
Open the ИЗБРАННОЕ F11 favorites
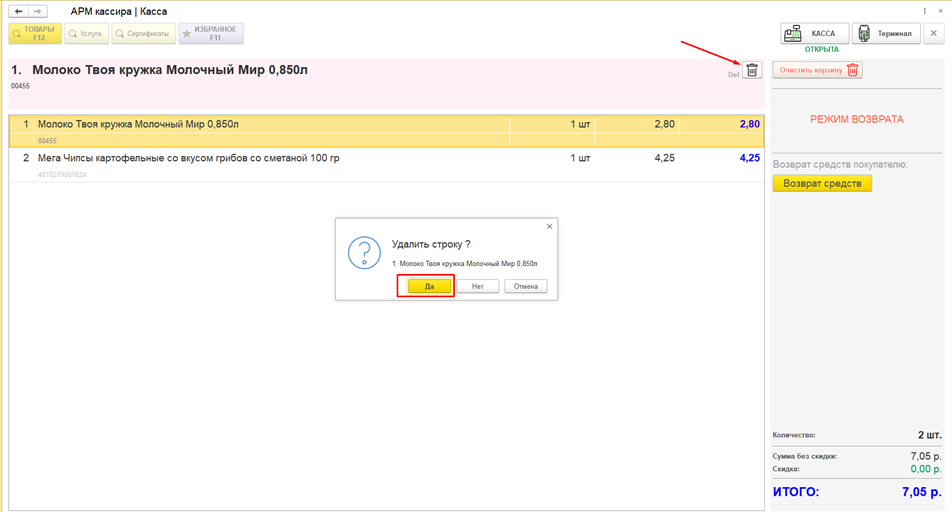coord(211,33)
